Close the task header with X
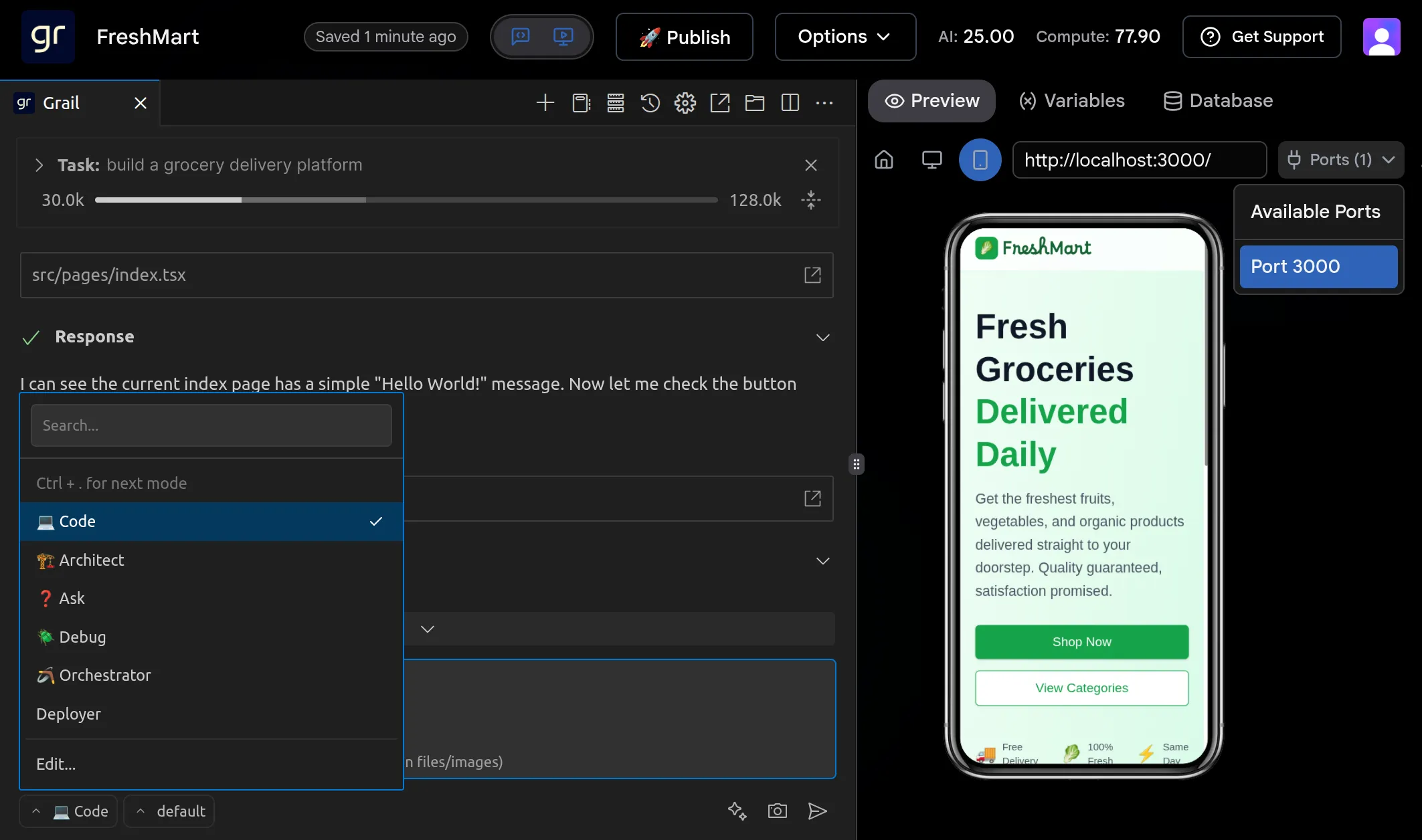This screenshot has width=1422, height=840. (811, 165)
